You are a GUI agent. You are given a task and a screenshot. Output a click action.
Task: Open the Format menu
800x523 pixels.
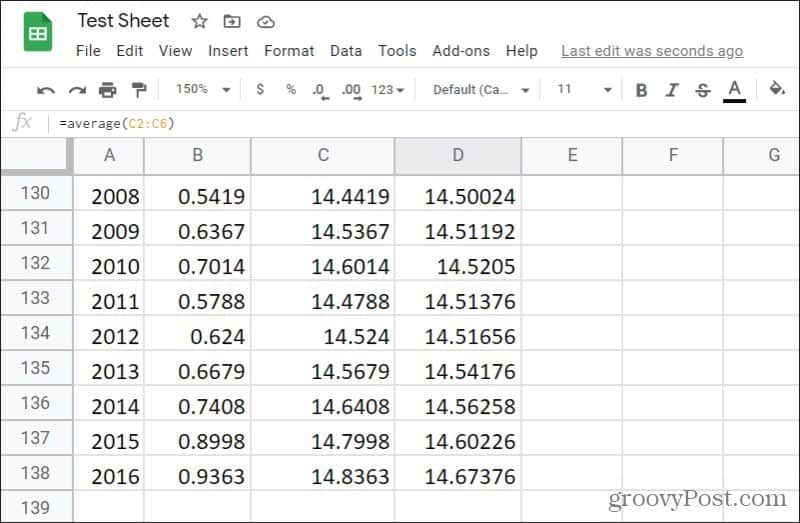point(289,51)
